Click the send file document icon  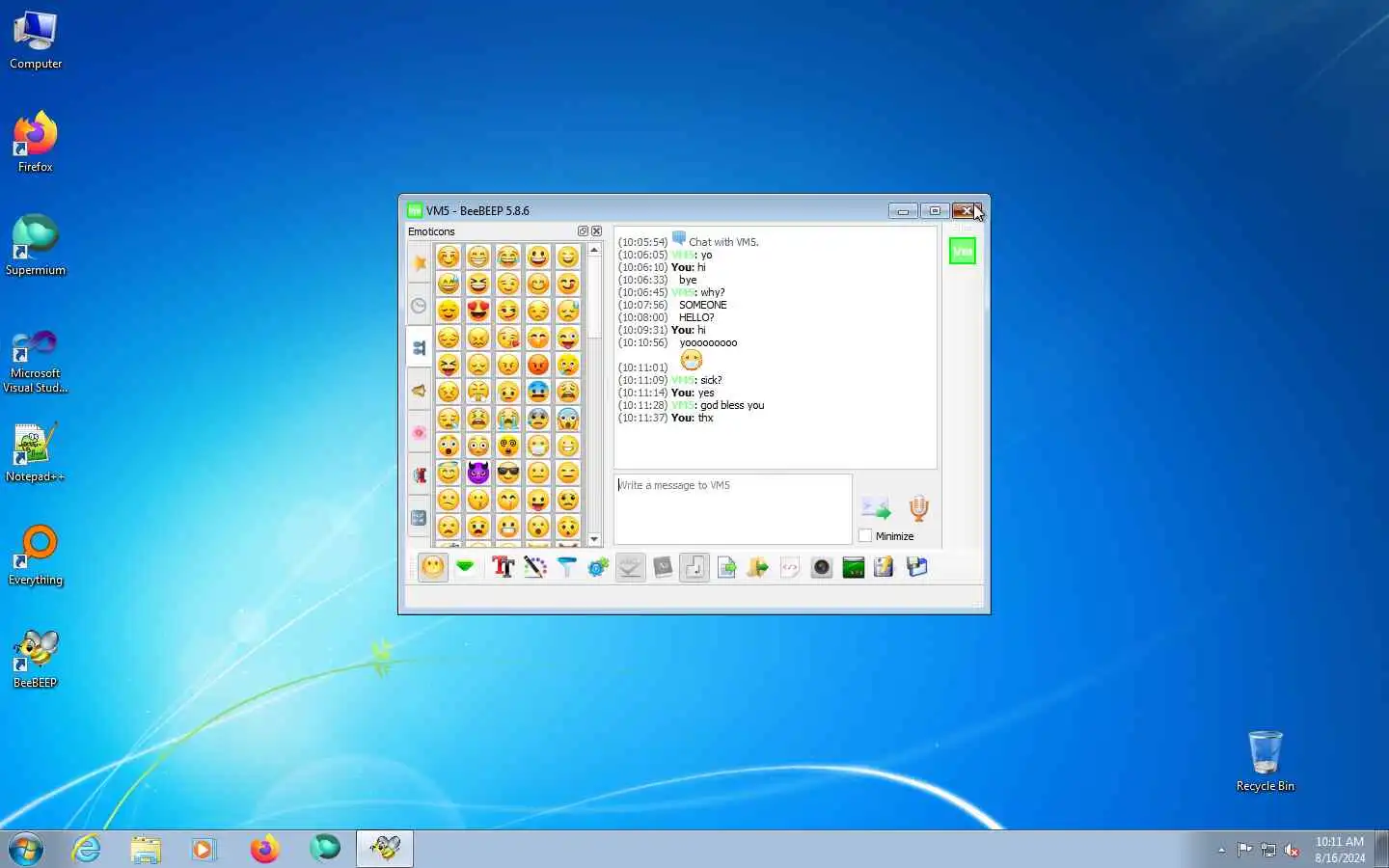pyautogui.click(x=726, y=567)
